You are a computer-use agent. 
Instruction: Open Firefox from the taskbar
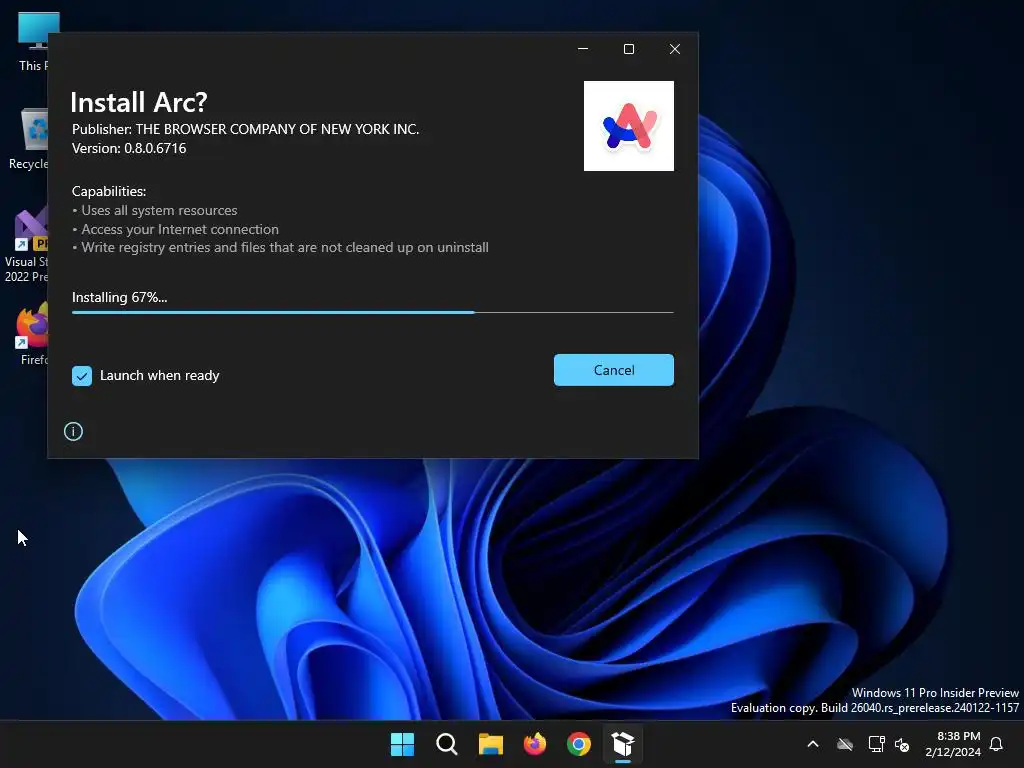(x=535, y=744)
